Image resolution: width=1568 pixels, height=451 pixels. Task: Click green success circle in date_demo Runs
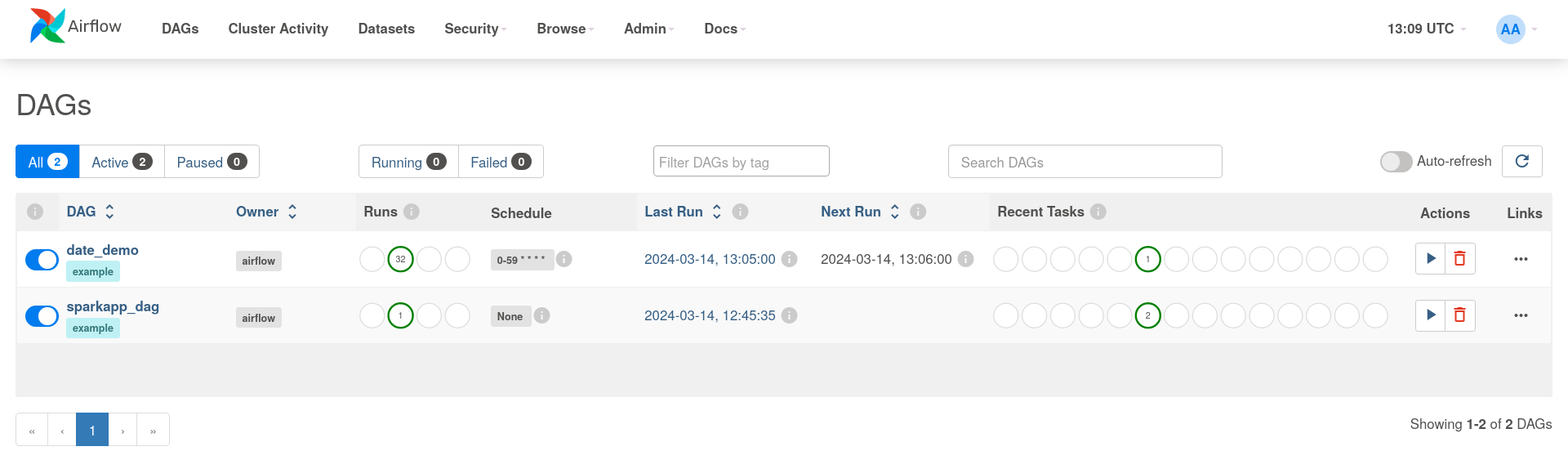(400, 259)
